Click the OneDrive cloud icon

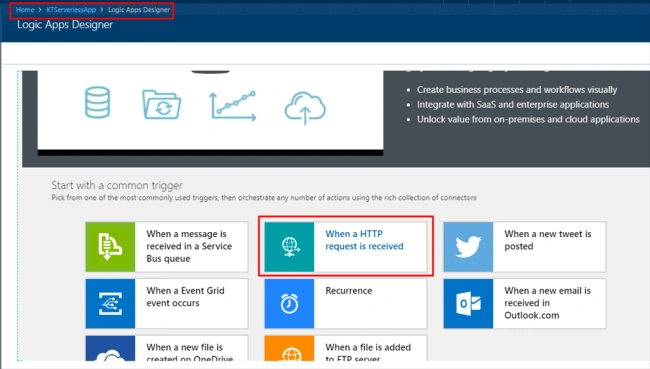tap(110, 348)
